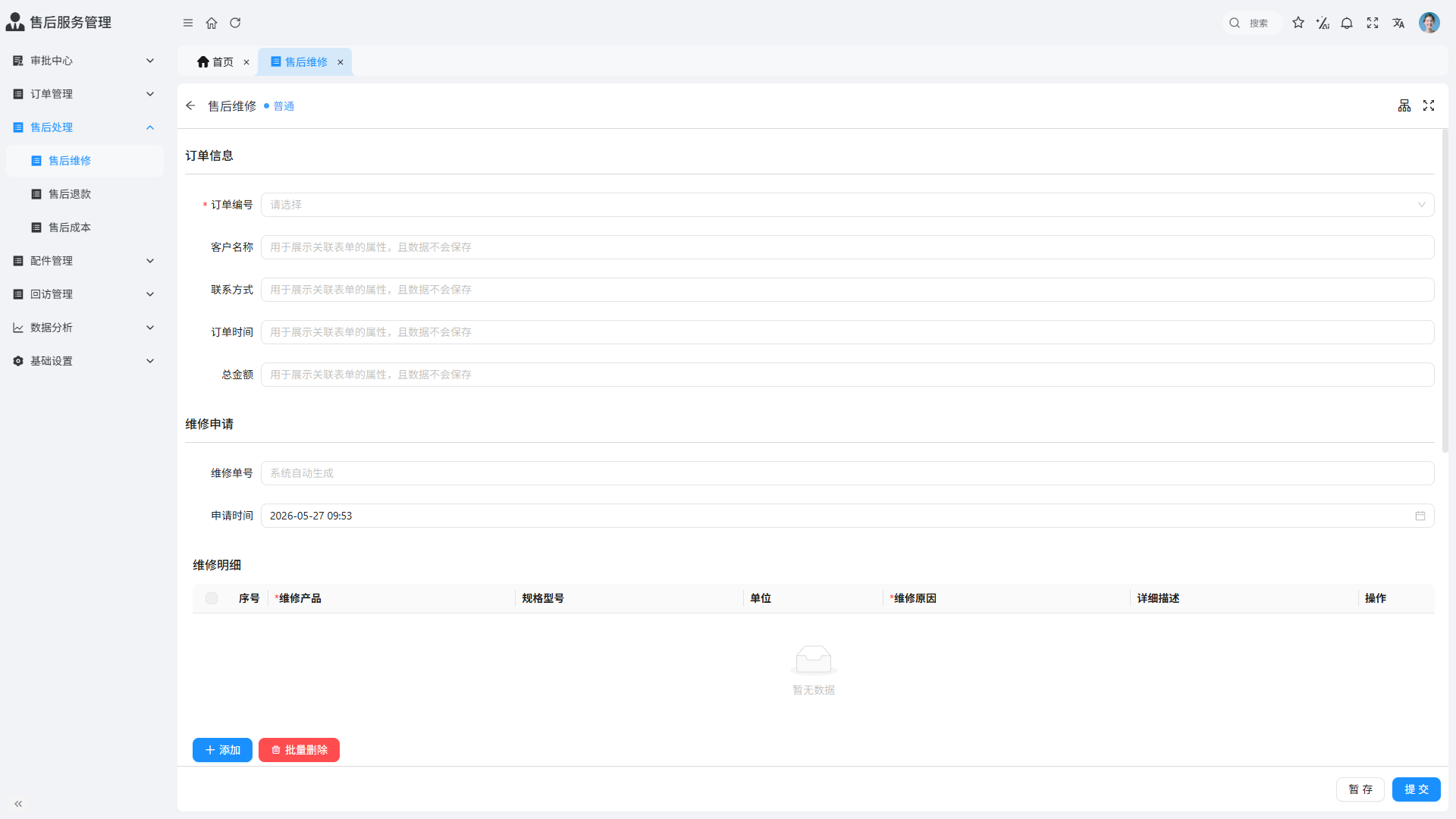
Task: Focus the 维修单号 input field
Action: (x=847, y=473)
